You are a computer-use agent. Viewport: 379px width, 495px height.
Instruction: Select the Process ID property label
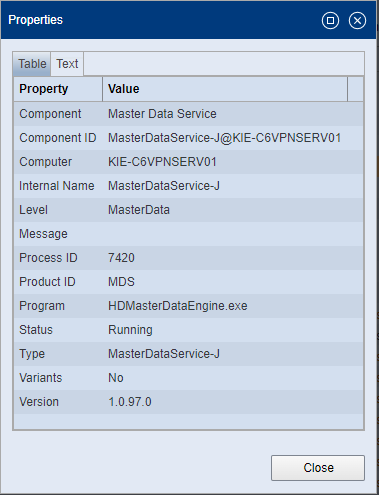[48, 258]
